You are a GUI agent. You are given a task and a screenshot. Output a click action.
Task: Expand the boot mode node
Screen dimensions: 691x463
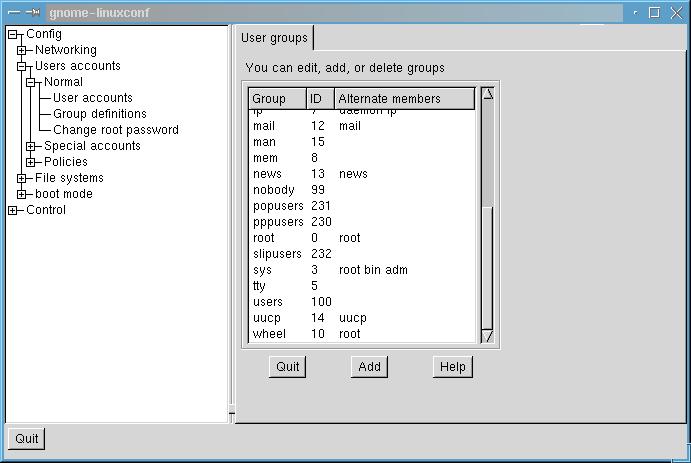tap(22, 194)
